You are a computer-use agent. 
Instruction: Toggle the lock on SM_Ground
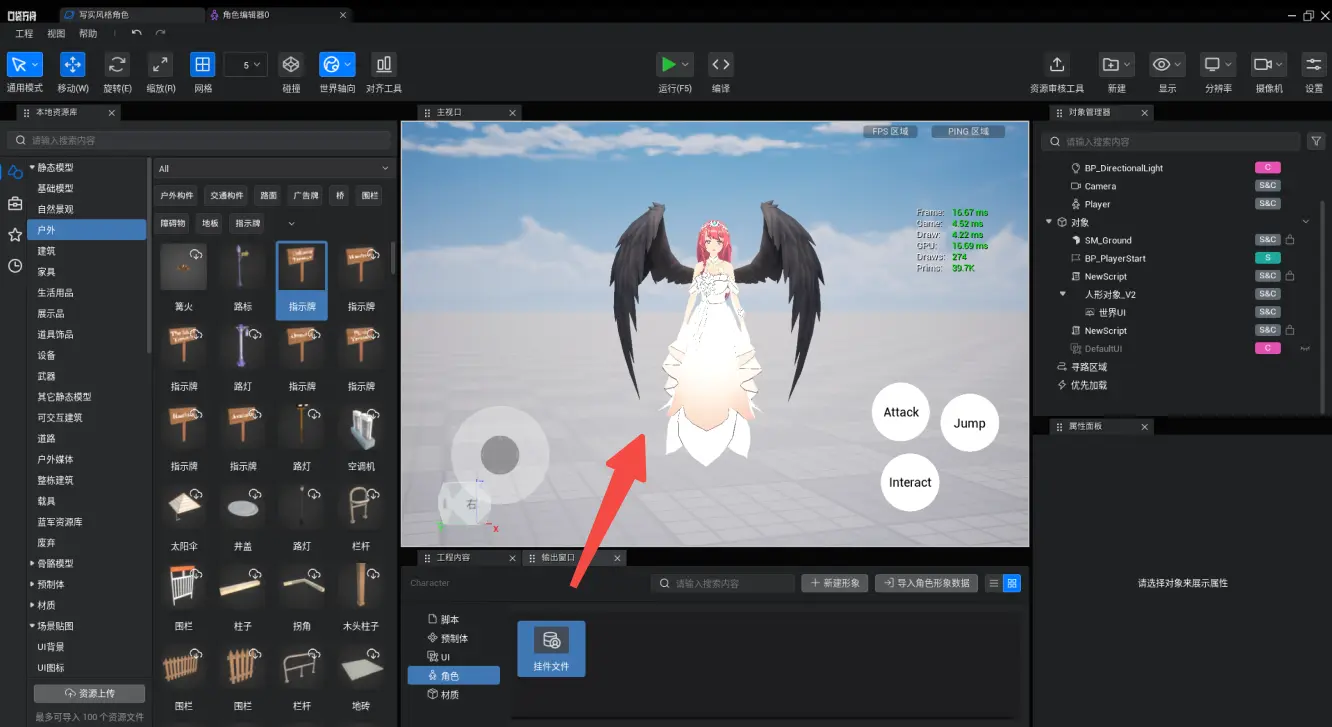[x=1290, y=240]
